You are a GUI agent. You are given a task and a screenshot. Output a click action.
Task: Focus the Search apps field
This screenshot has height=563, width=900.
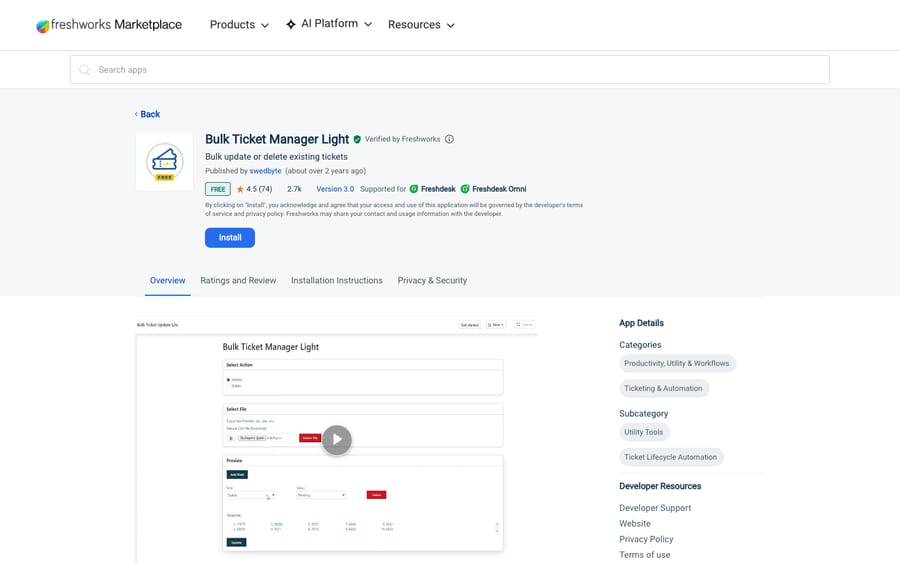click(449, 69)
